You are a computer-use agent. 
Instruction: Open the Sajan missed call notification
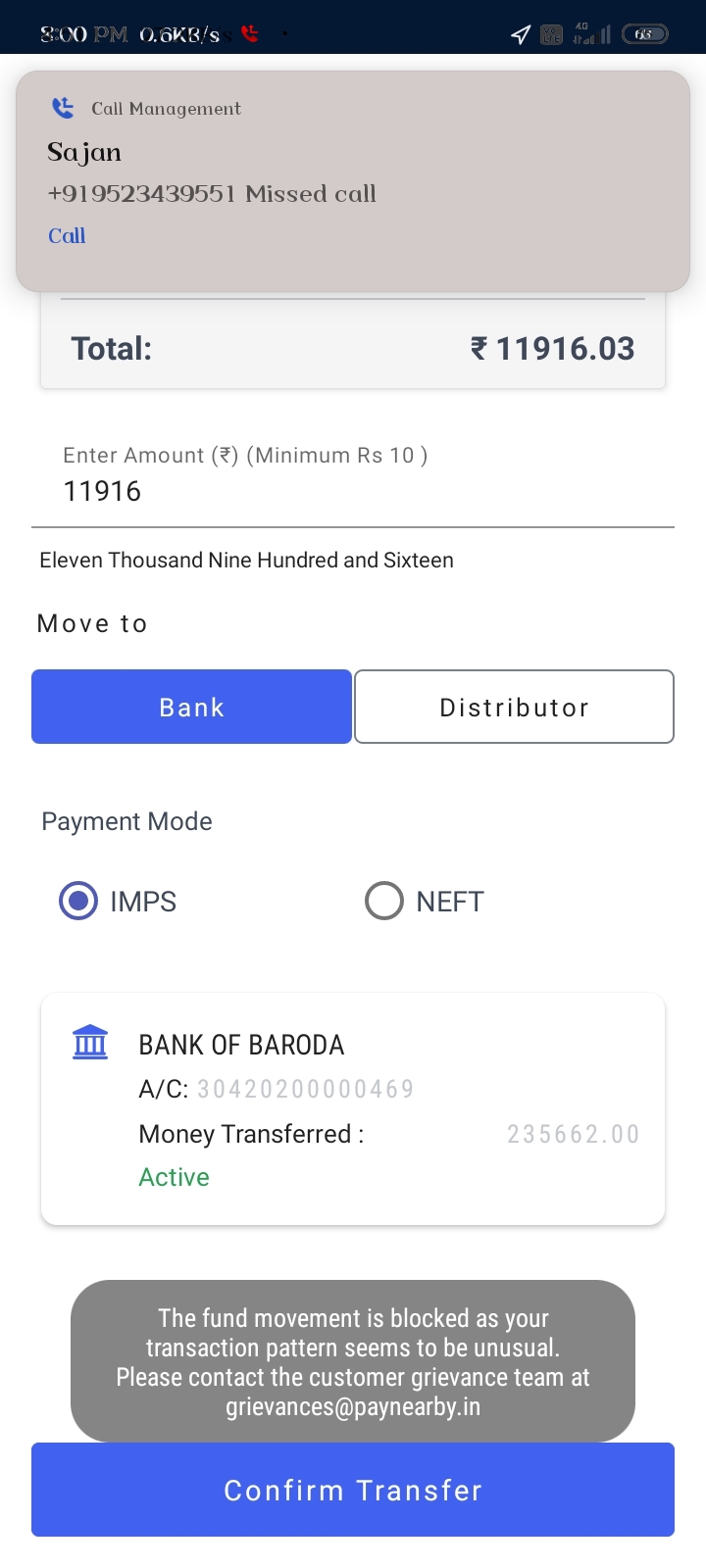353,171
